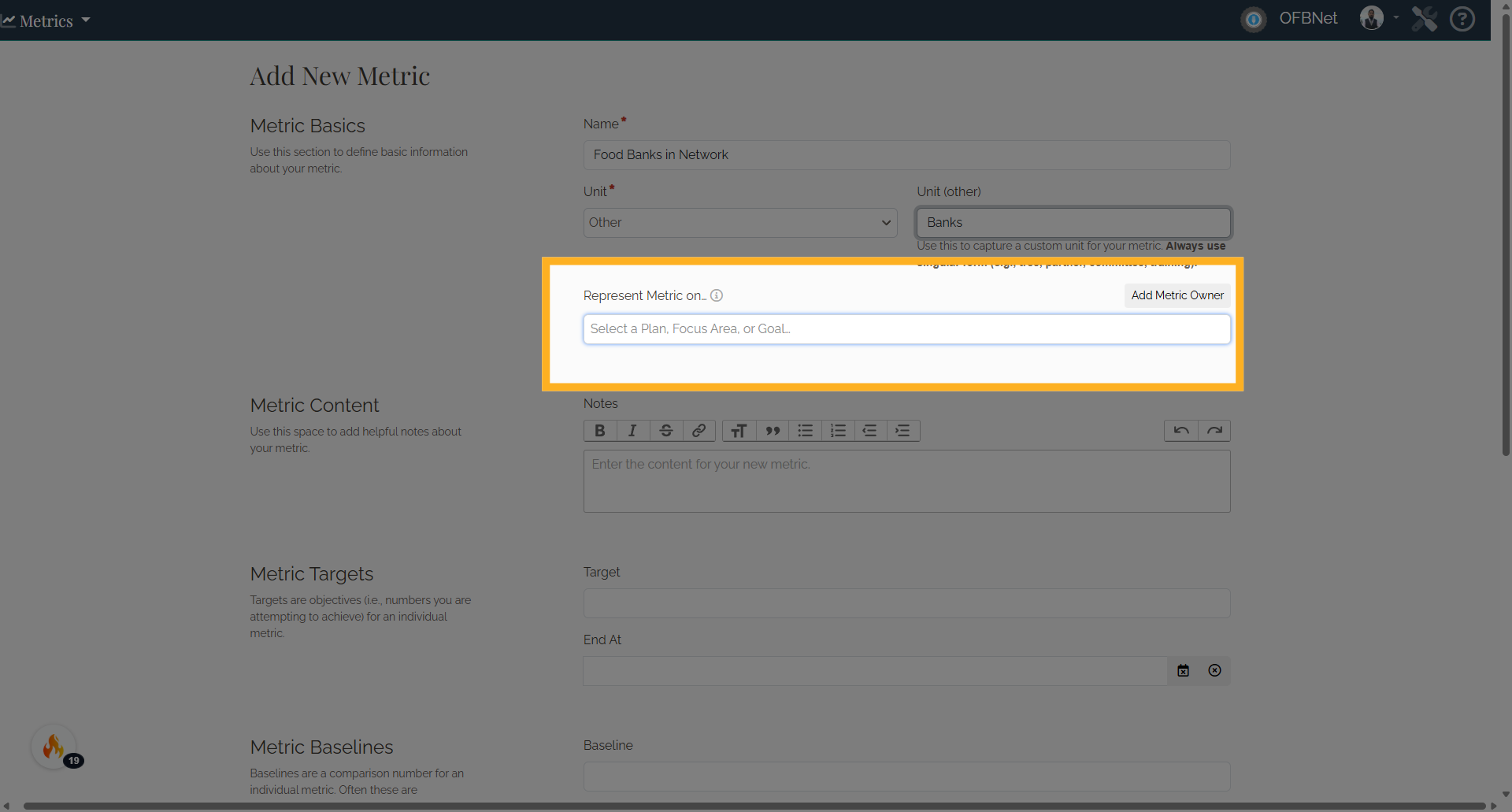Click the horizontal page scrollbar
The height and width of the screenshot is (812, 1512).
point(754,806)
